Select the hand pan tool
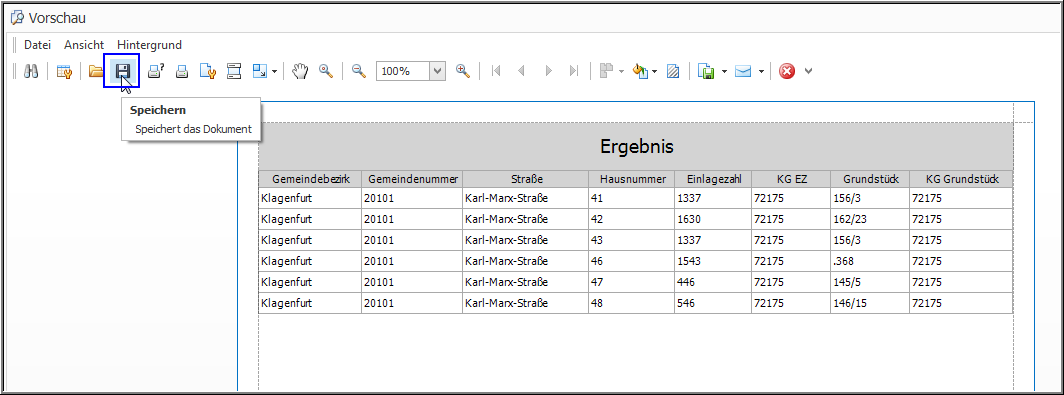The width and height of the screenshot is (1064, 395). (x=300, y=71)
